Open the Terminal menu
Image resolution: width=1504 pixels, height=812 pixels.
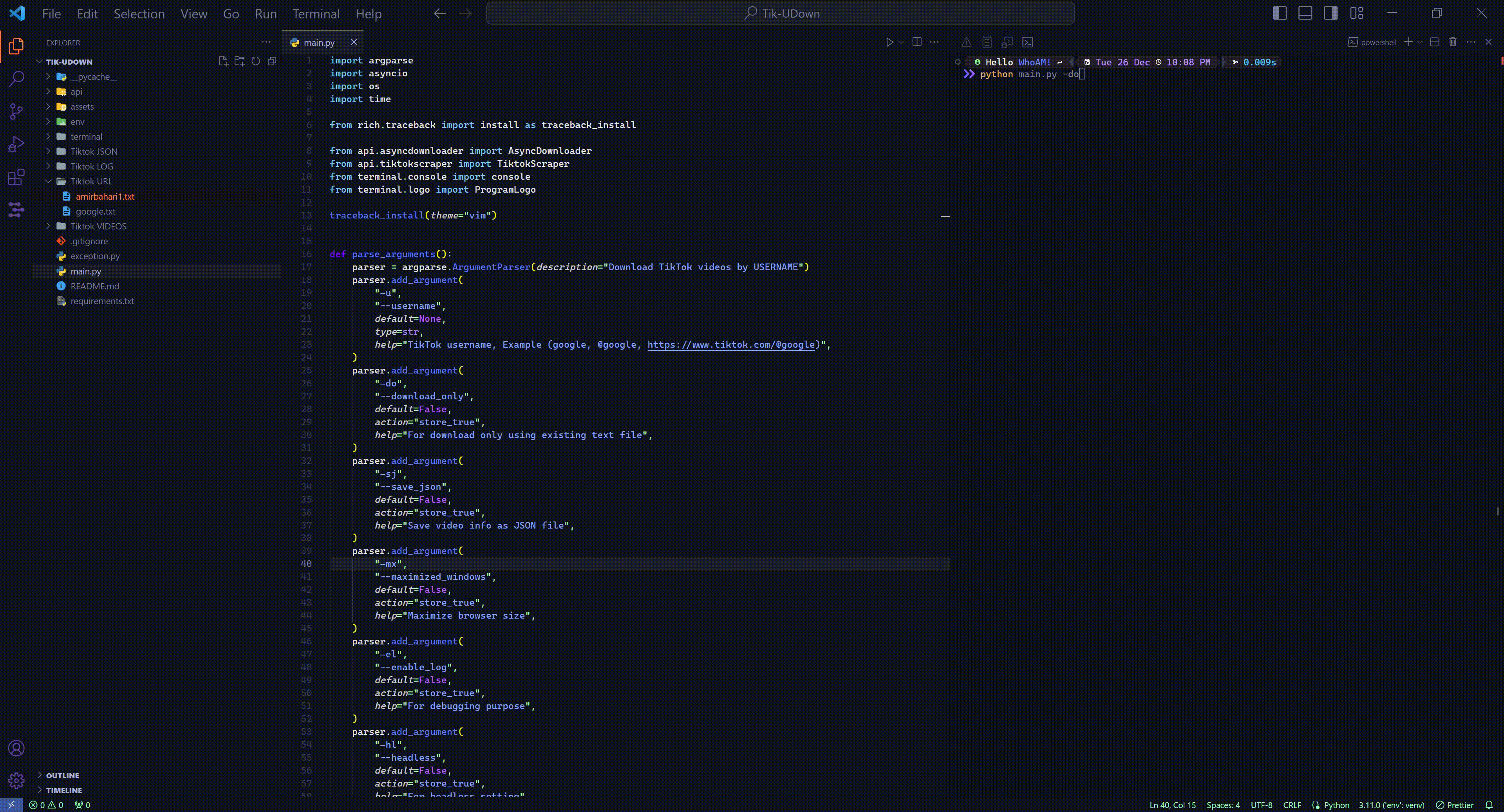[x=315, y=13]
